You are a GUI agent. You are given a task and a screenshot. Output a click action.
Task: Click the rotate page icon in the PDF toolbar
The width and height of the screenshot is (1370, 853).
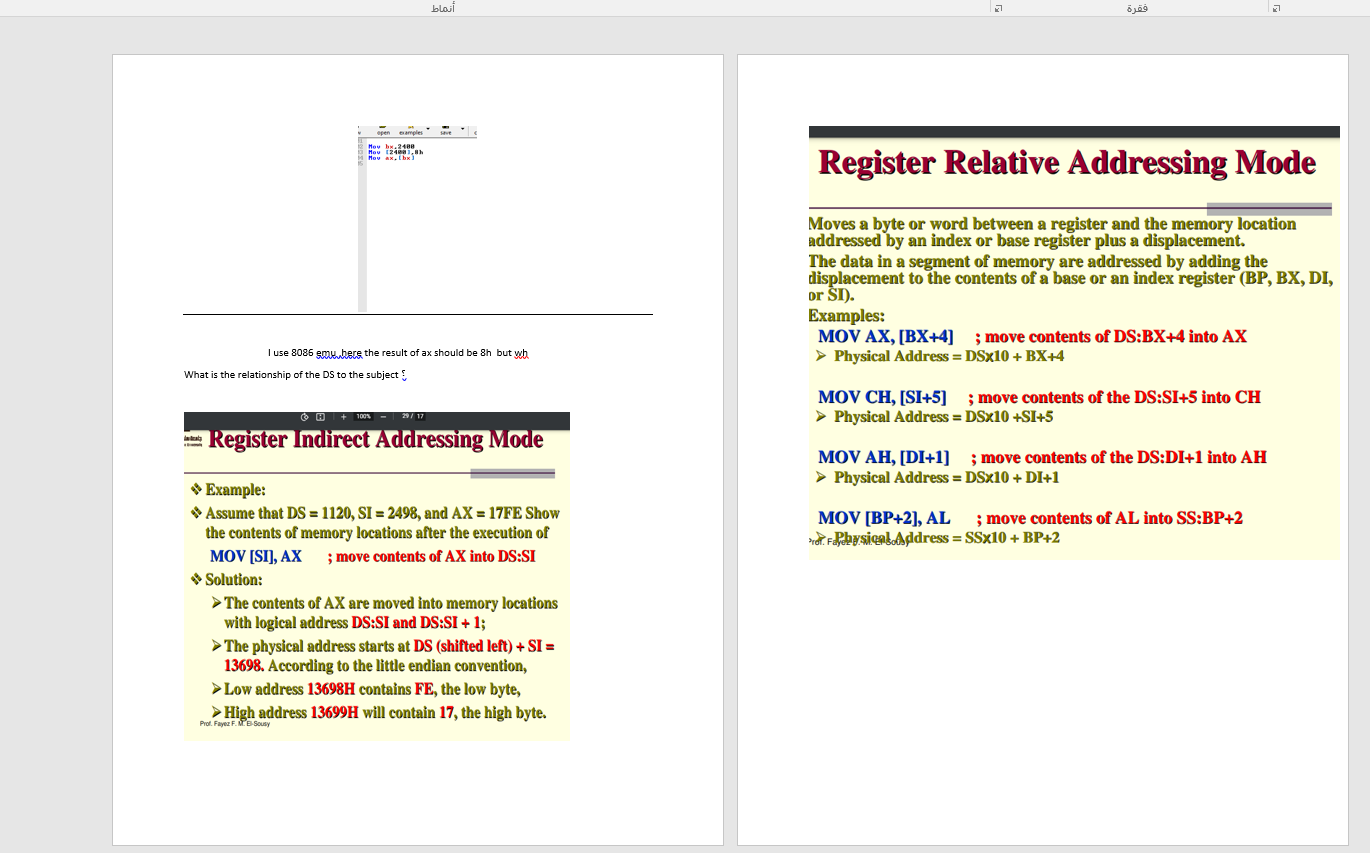[x=304, y=416]
